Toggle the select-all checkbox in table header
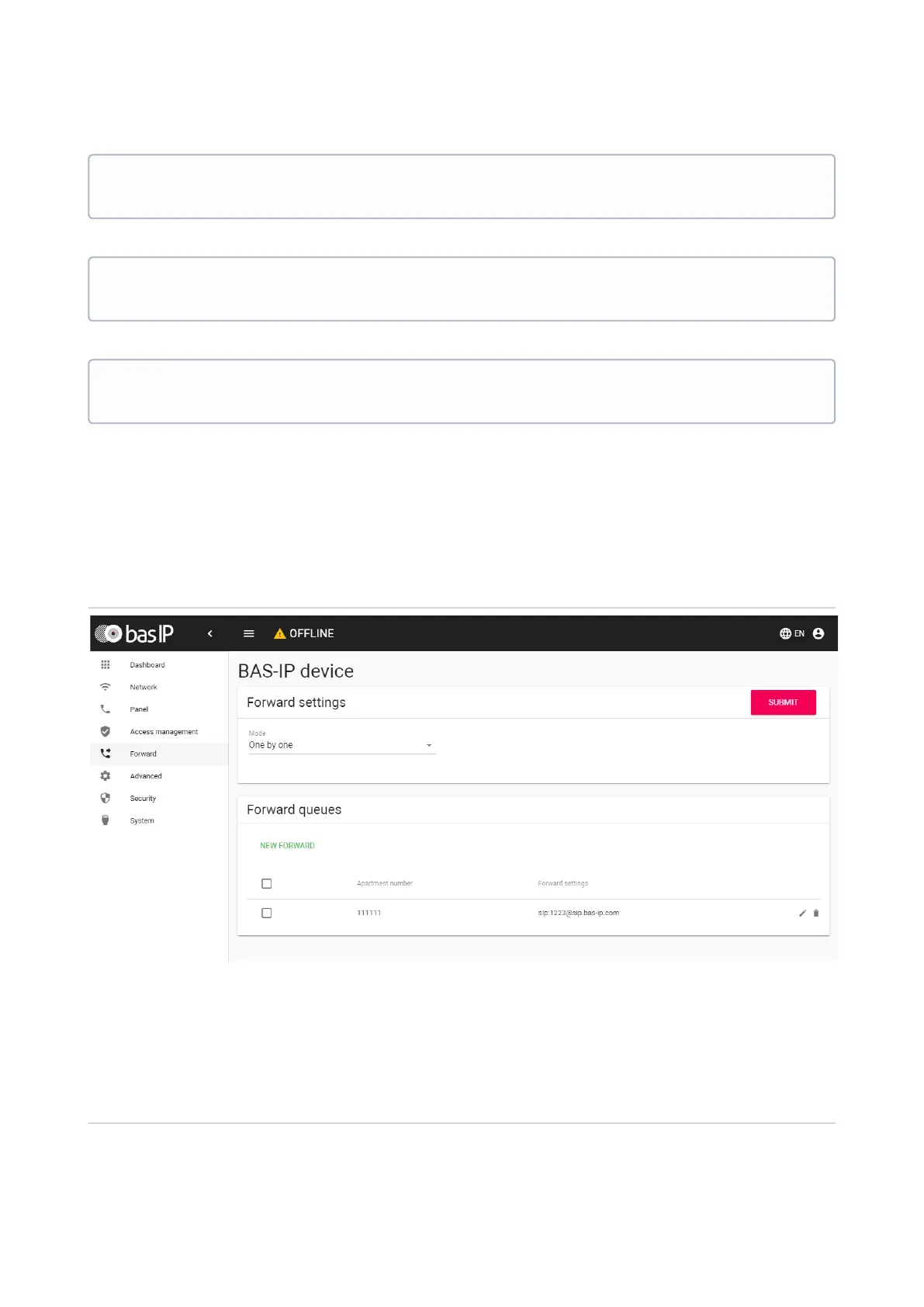 (267, 883)
